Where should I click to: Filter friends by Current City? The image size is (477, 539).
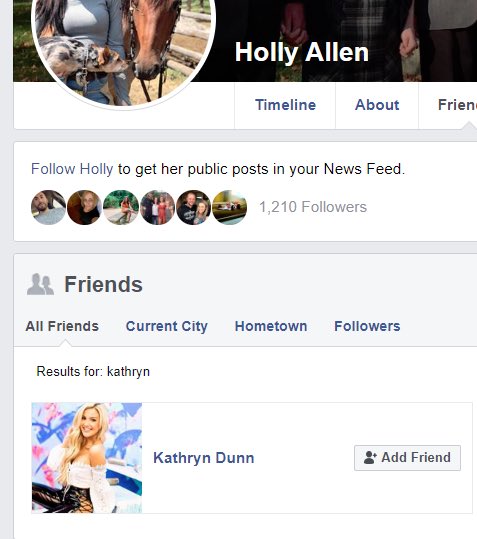pos(167,326)
